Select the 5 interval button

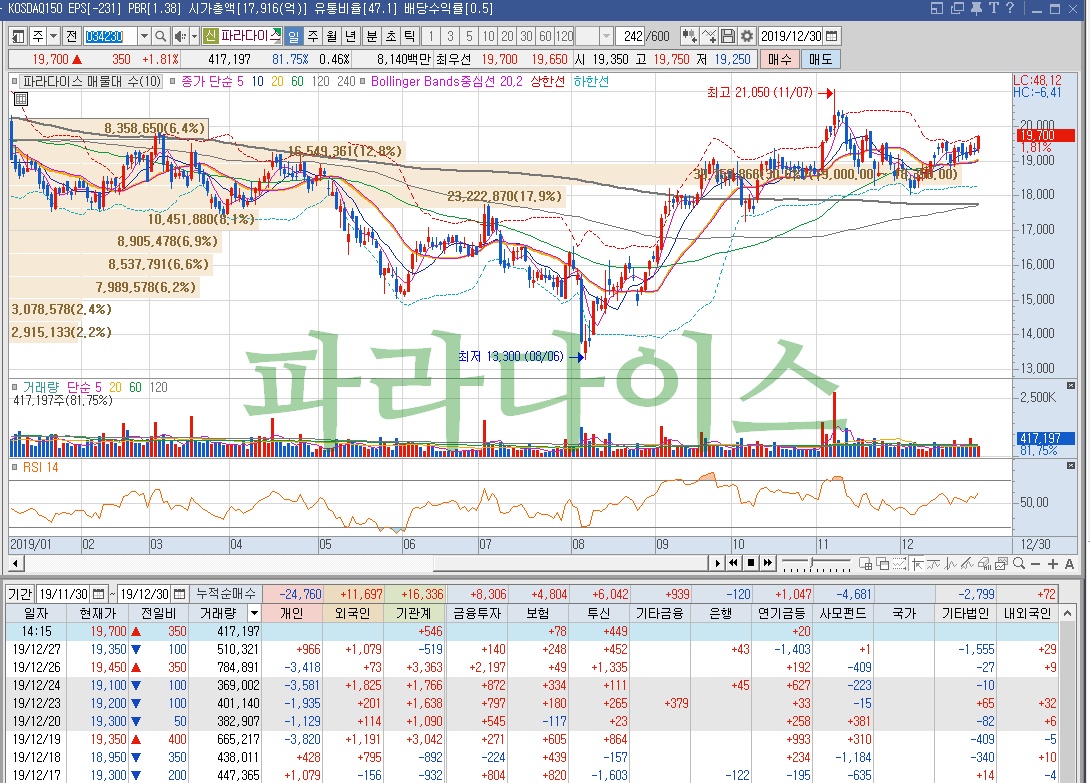[469, 36]
